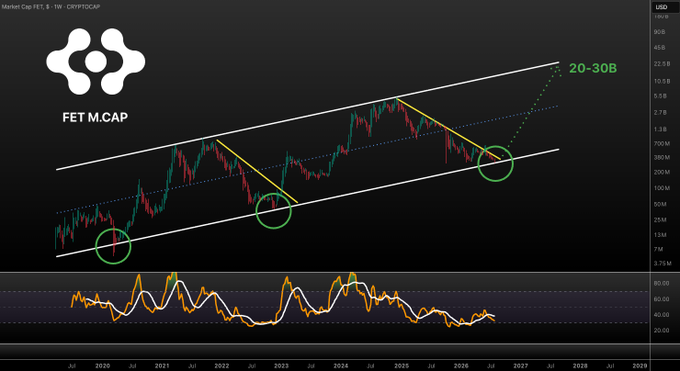Click the 2027 label on time axis
Image resolution: width=680 pixels, height=371 pixels.
pos(520,366)
